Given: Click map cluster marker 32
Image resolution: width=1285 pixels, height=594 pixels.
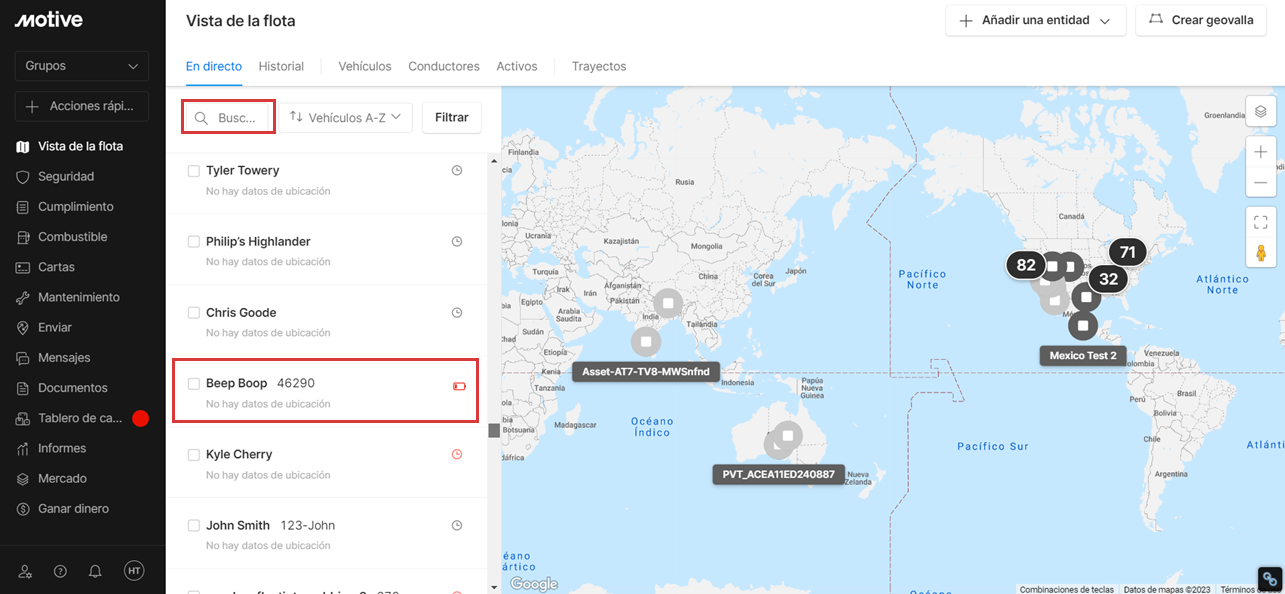Looking at the screenshot, I should pyautogui.click(x=1108, y=279).
